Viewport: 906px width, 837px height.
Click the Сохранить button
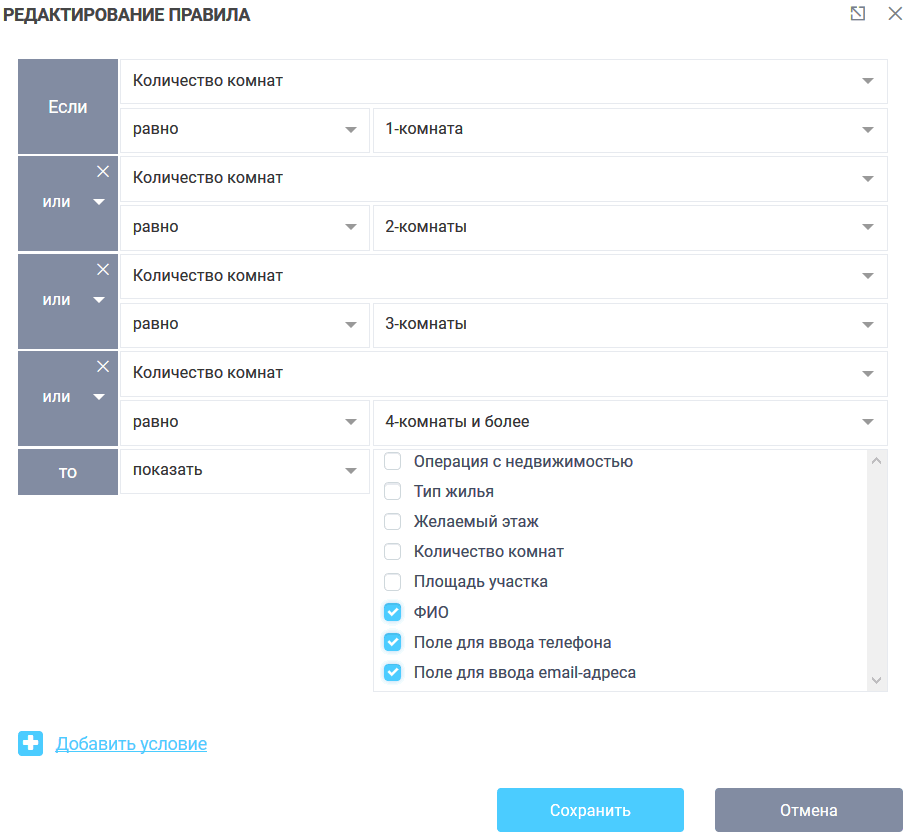coord(590,810)
